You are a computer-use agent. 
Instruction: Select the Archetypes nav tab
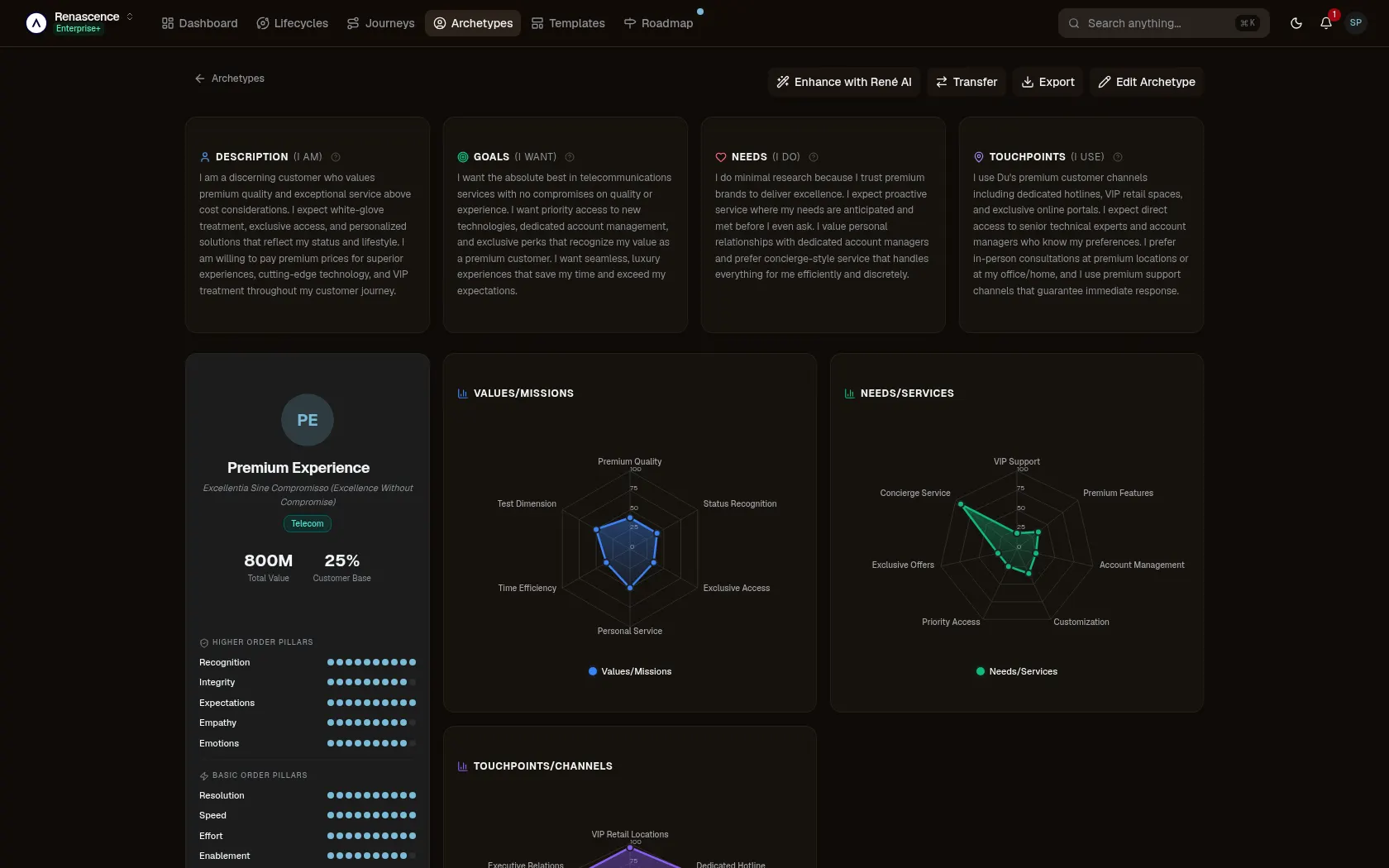(473, 23)
